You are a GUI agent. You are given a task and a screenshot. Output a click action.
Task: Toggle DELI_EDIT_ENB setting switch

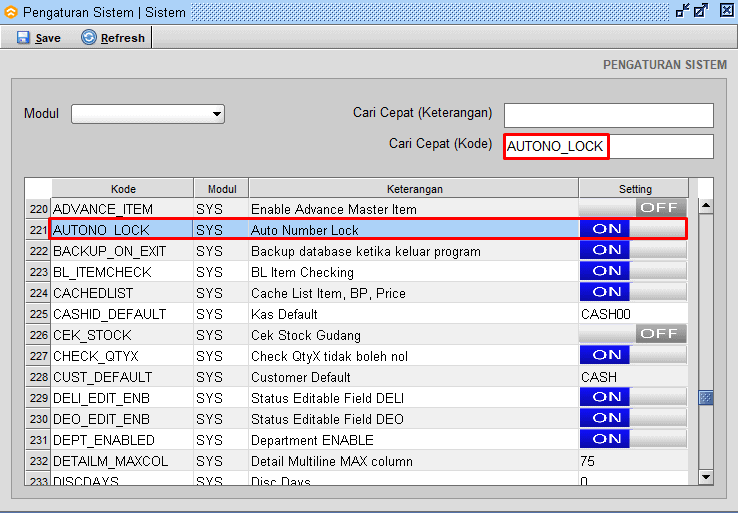(633, 397)
